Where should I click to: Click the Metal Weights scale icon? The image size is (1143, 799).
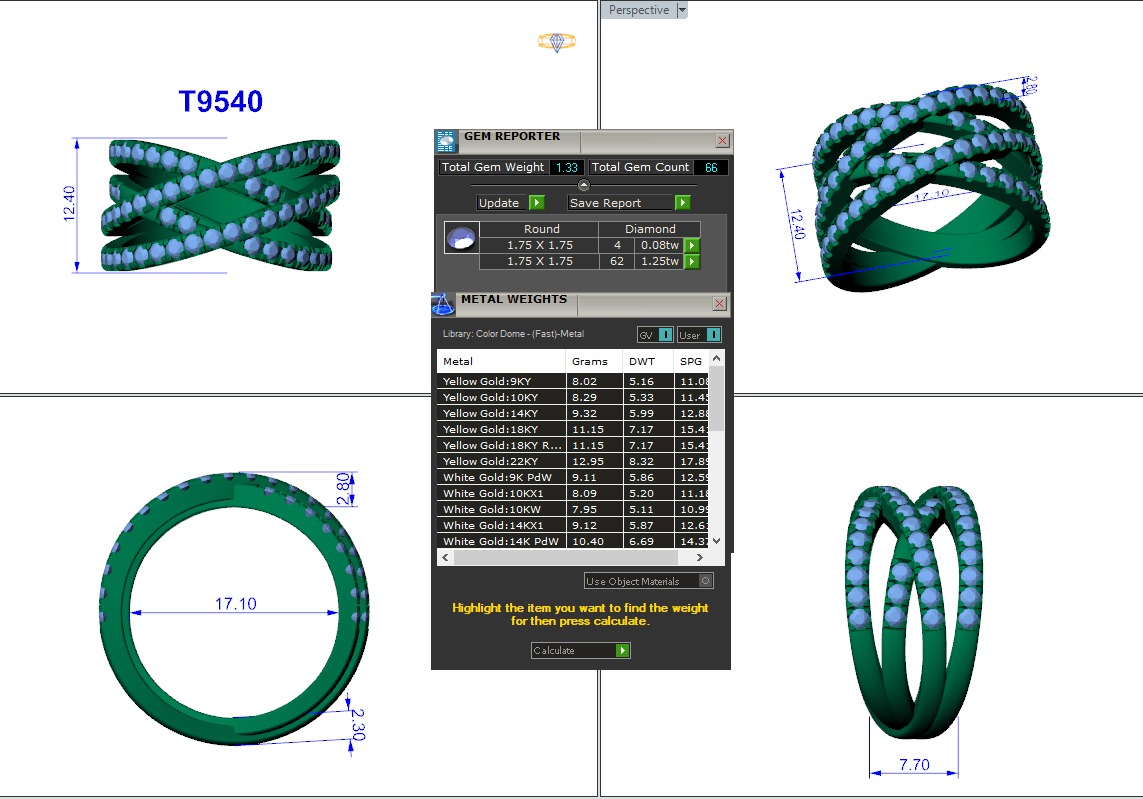coord(442,305)
